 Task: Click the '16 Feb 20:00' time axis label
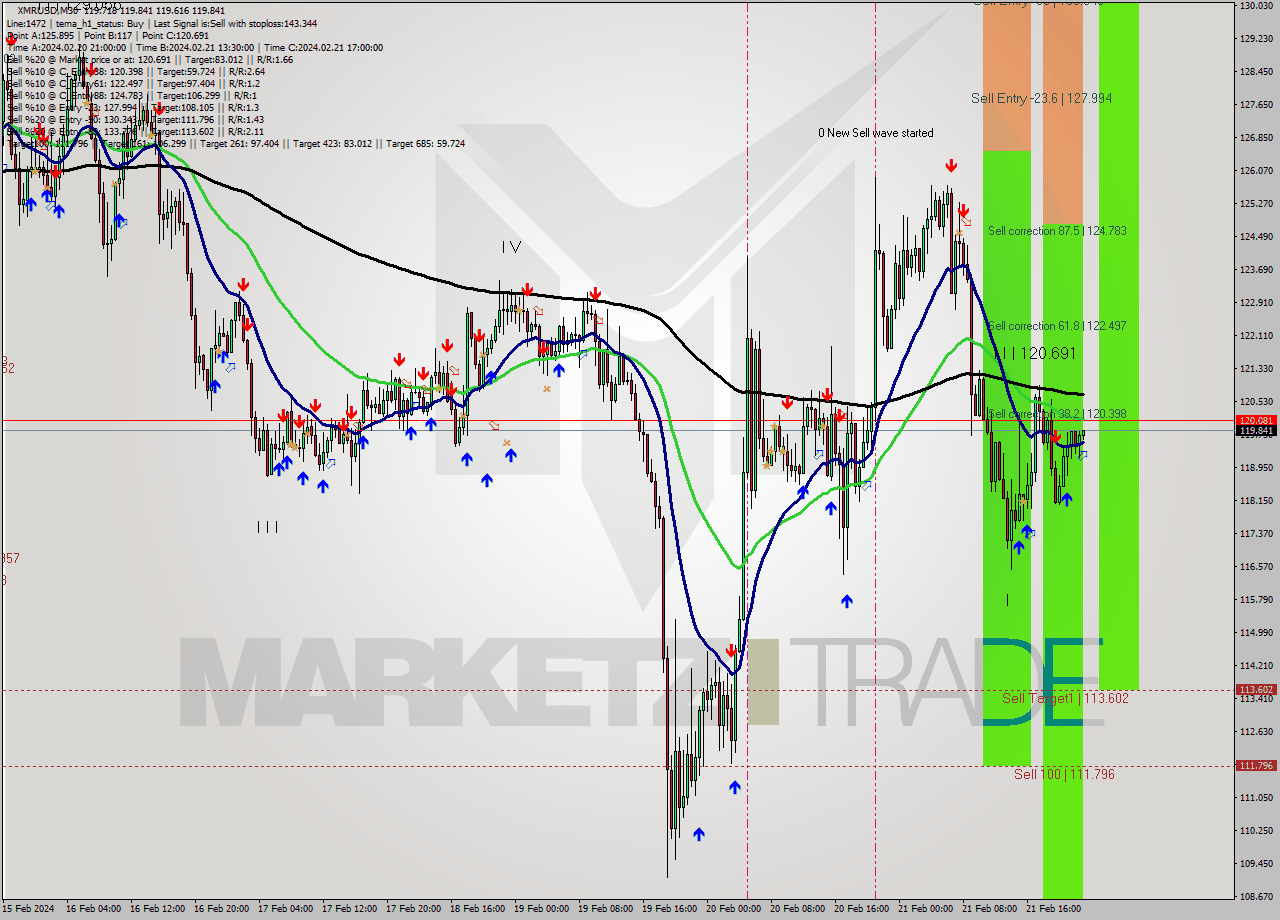(221, 909)
